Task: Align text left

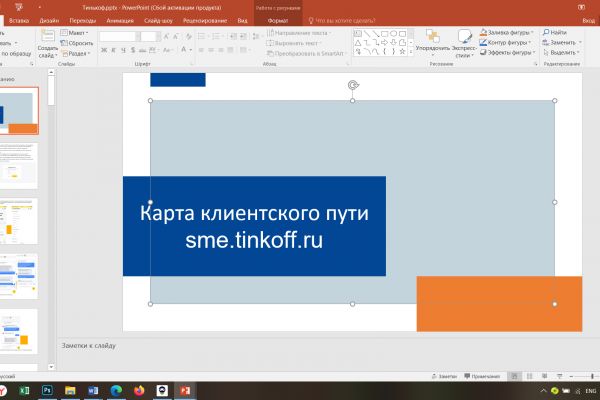Action: (201, 50)
